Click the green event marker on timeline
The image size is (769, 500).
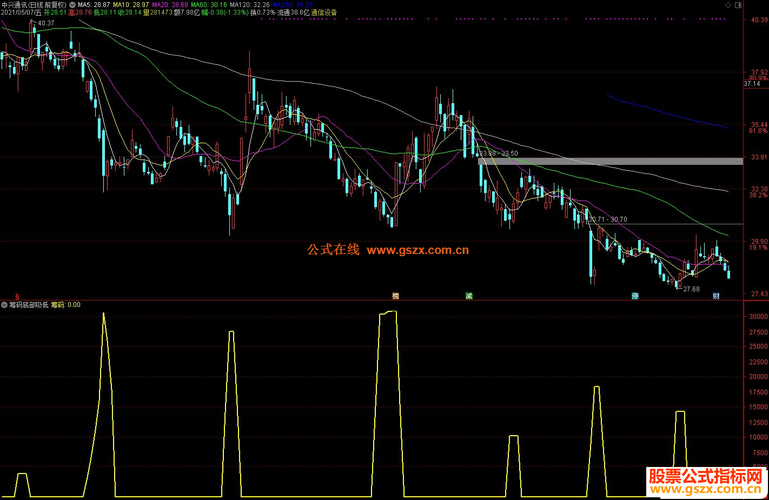(x=469, y=296)
